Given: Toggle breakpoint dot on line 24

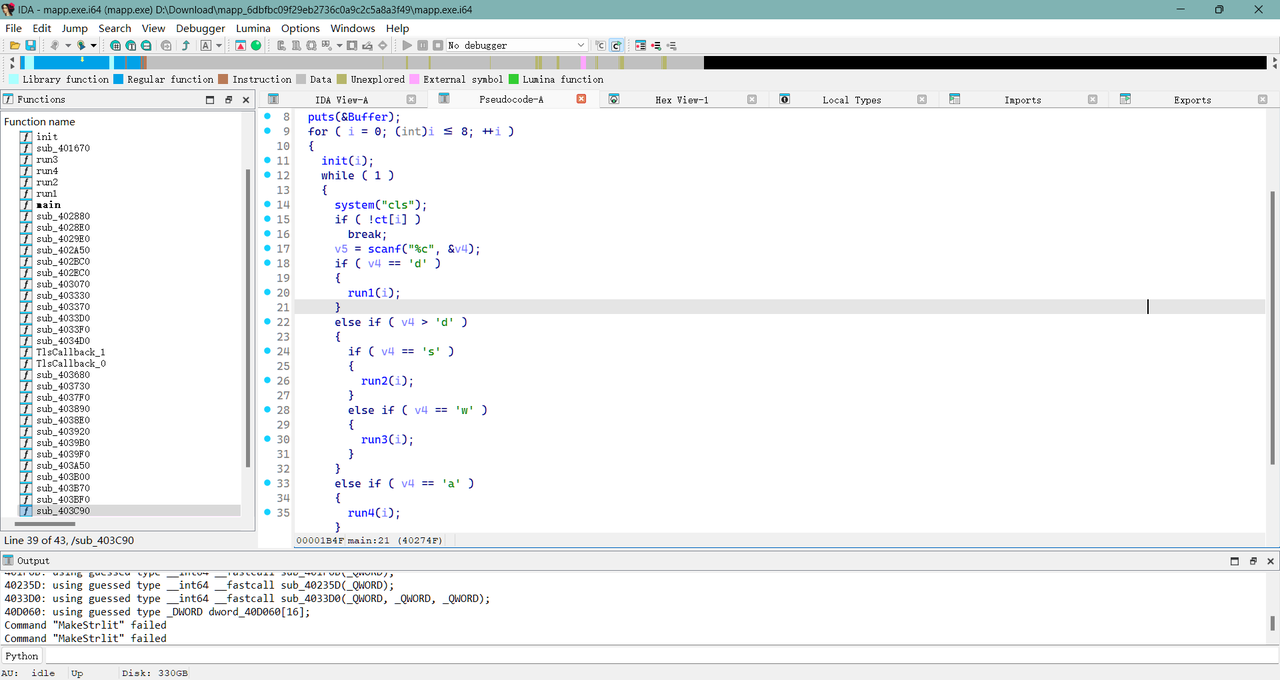Looking at the screenshot, I should tap(268, 351).
